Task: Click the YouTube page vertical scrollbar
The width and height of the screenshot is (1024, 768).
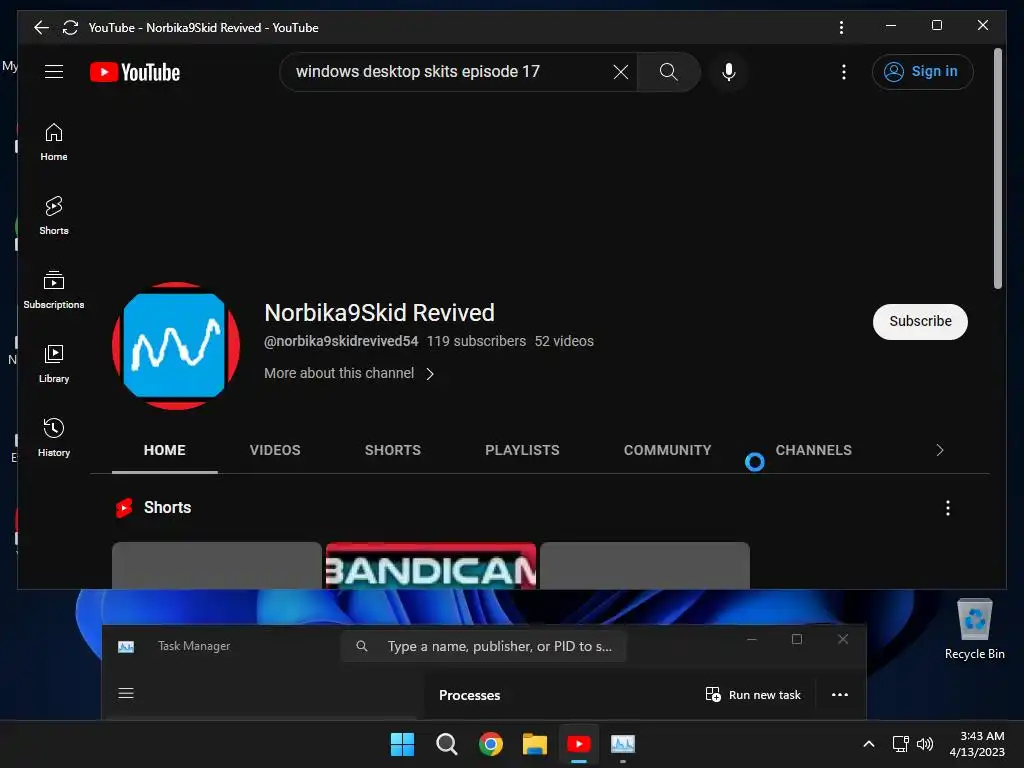Action: (x=997, y=168)
